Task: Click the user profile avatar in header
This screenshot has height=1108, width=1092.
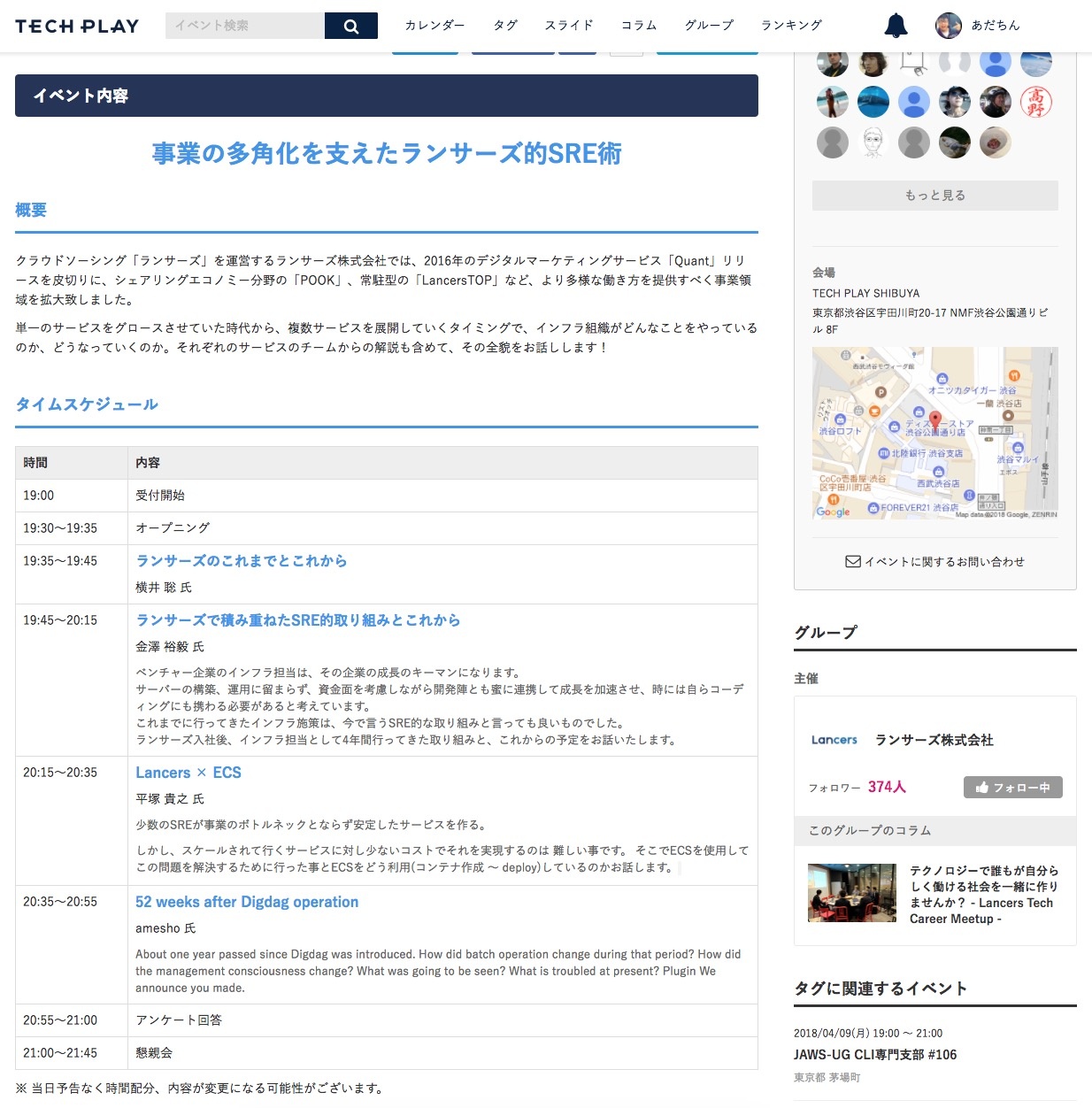Action: coord(948,26)
